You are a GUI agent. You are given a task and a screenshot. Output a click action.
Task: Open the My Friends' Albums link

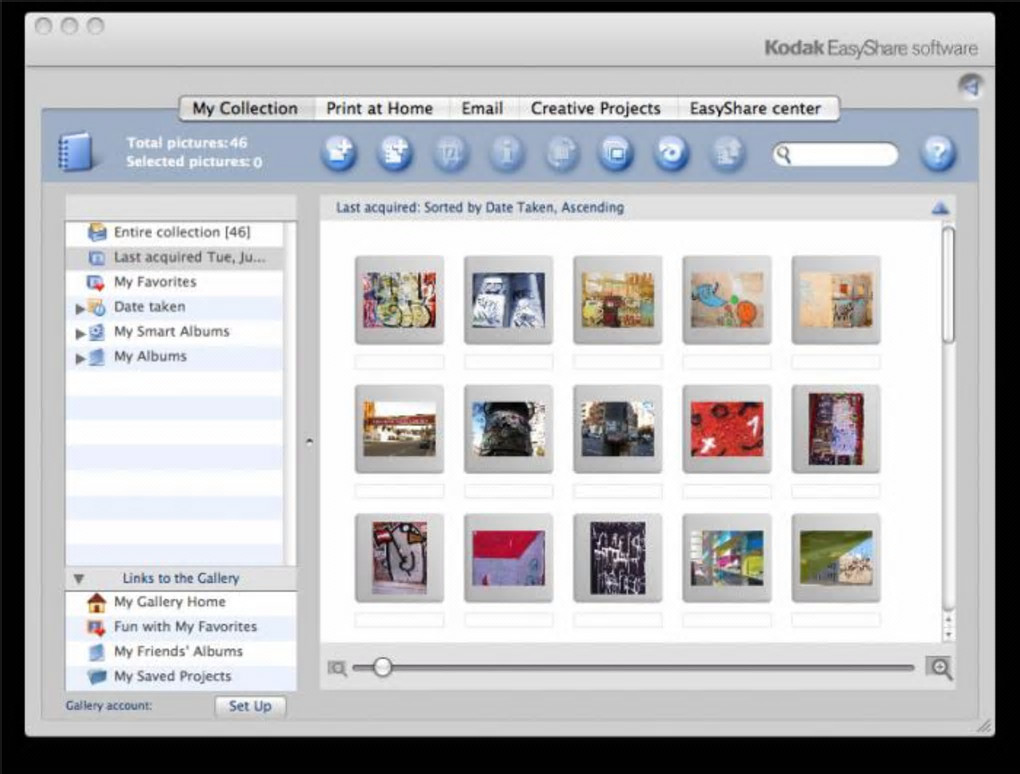[178, 651]
